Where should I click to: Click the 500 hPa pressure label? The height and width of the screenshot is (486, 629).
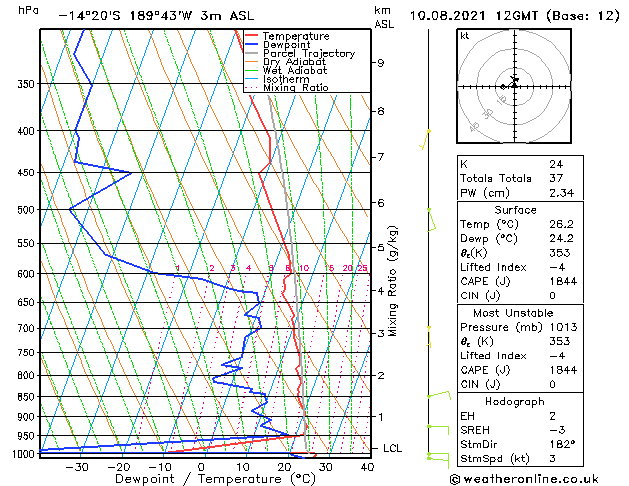tap(26, 210)
